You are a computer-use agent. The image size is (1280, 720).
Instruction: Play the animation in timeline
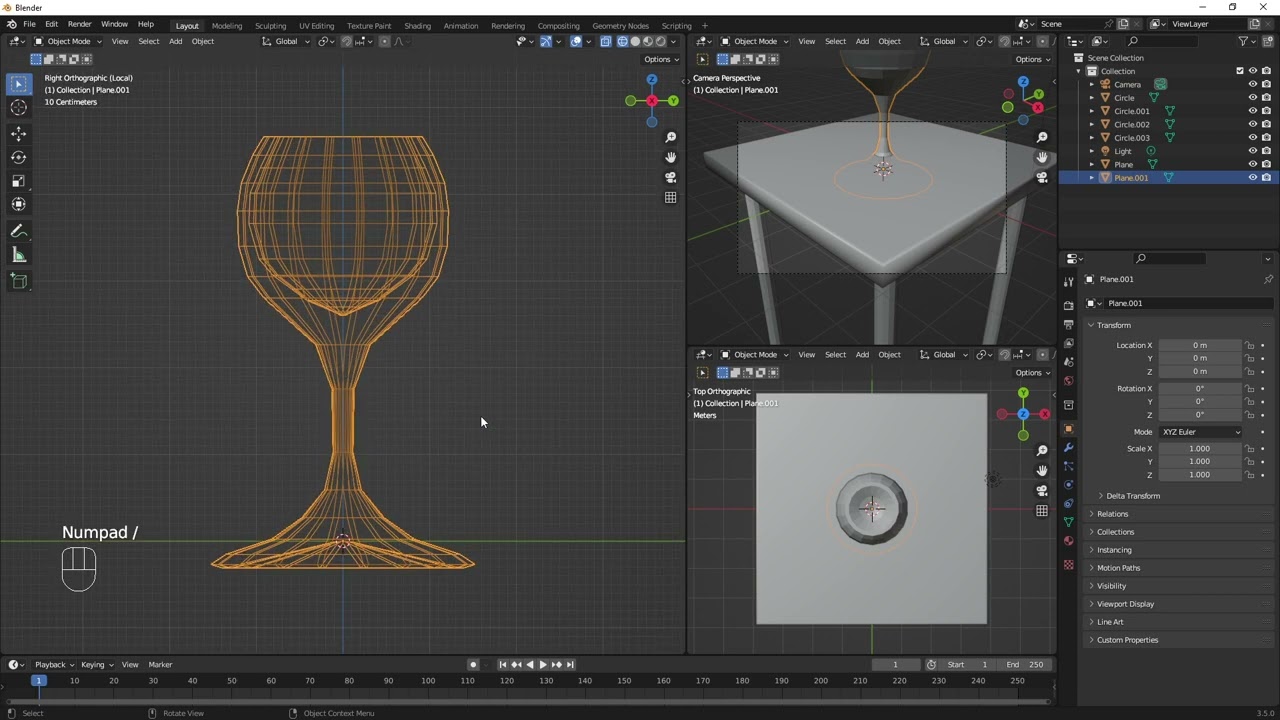[x=543, y=665]
